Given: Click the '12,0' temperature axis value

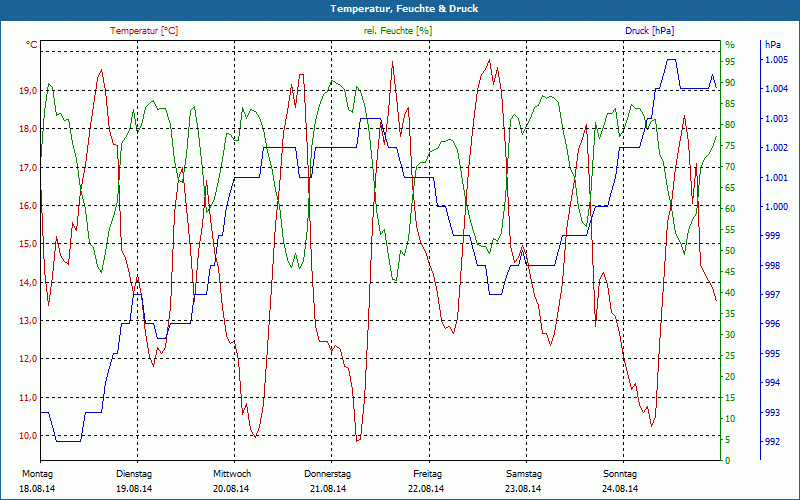Looking at the screenshot, I should click(29, 359).
